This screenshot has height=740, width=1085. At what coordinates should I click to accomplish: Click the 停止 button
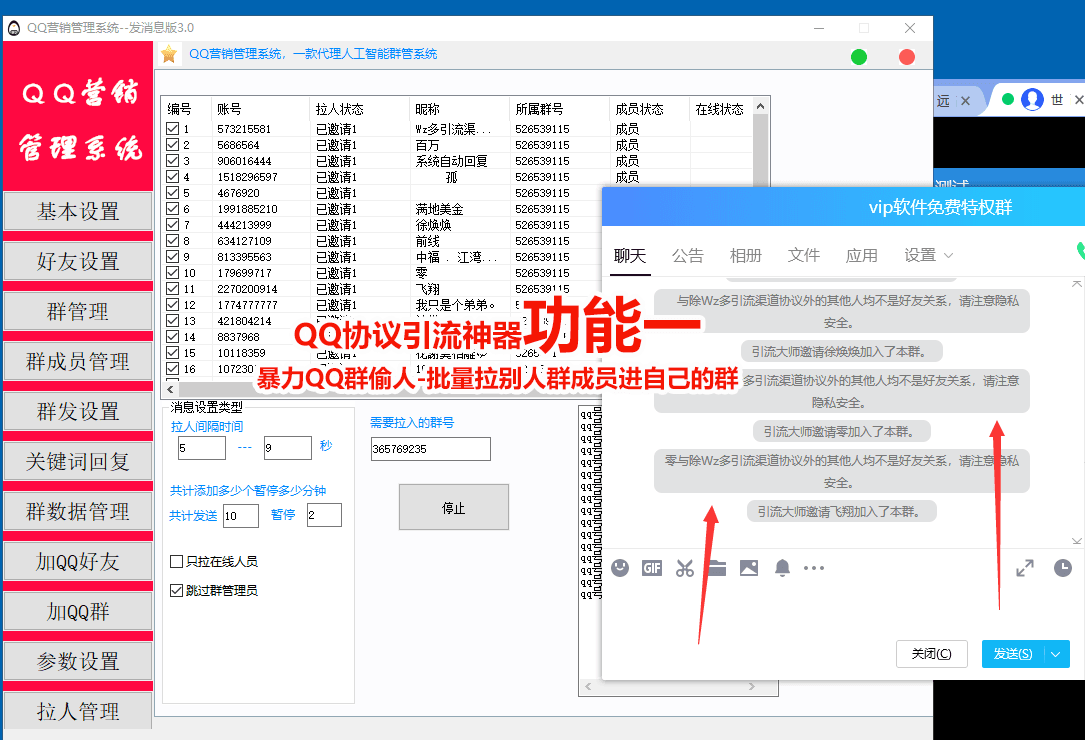[454, 507]
